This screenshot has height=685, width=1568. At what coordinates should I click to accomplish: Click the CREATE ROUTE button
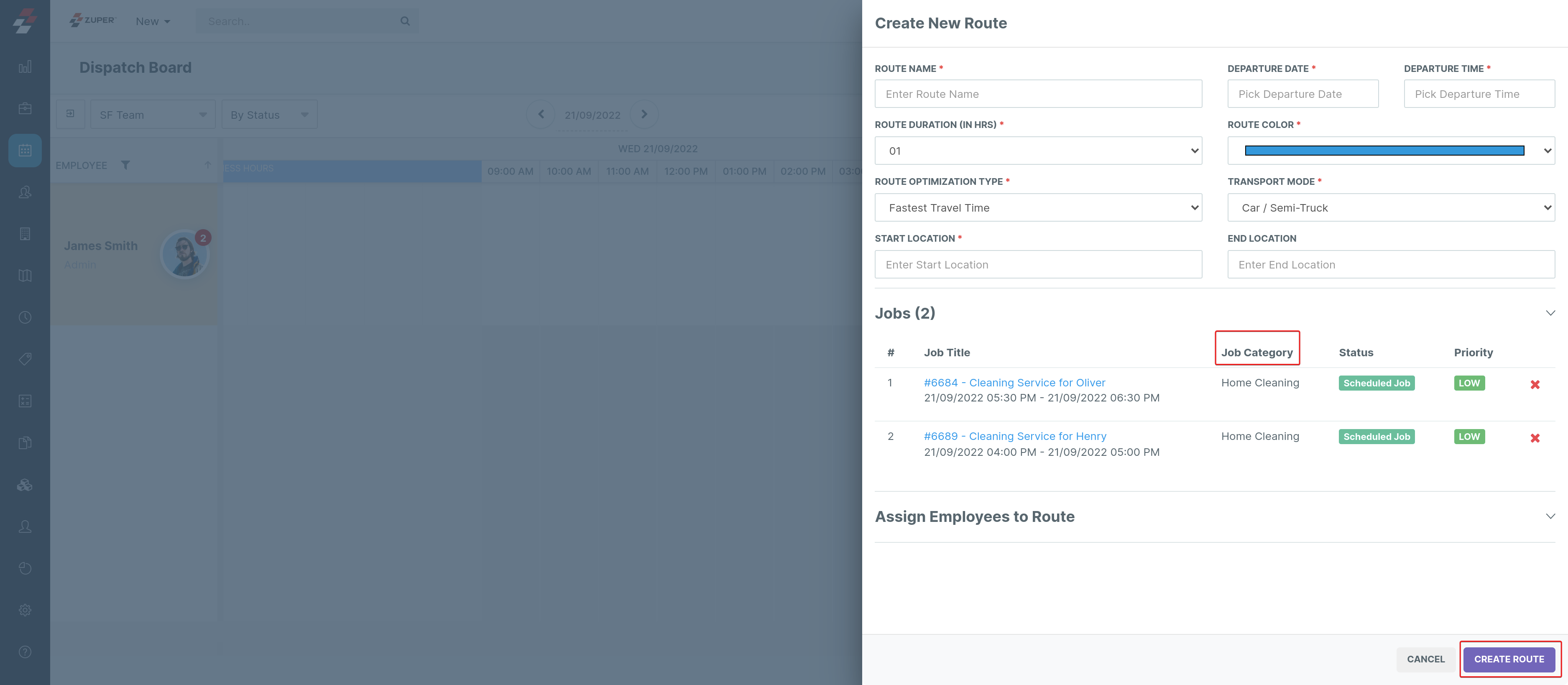(1508, 659)
